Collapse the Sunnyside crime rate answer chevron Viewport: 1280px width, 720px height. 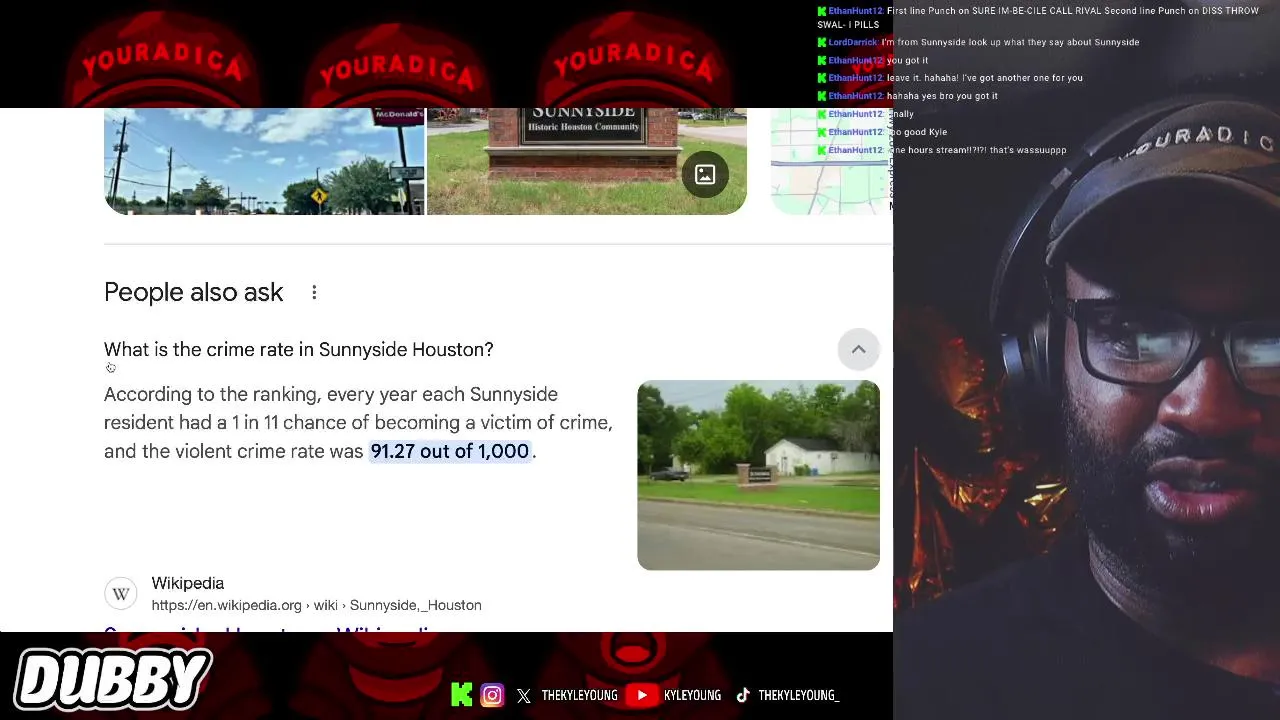(x=858, y=349)
